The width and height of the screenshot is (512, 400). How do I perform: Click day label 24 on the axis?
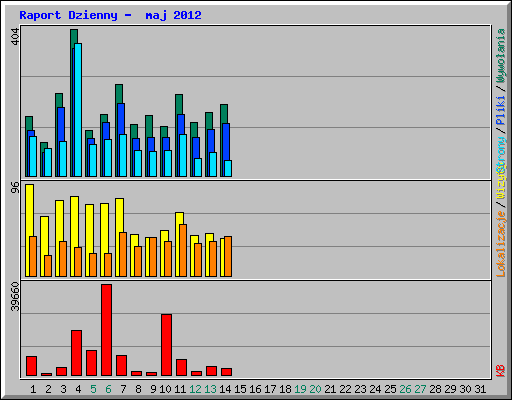pyautogui.click(x=375, y=389)
